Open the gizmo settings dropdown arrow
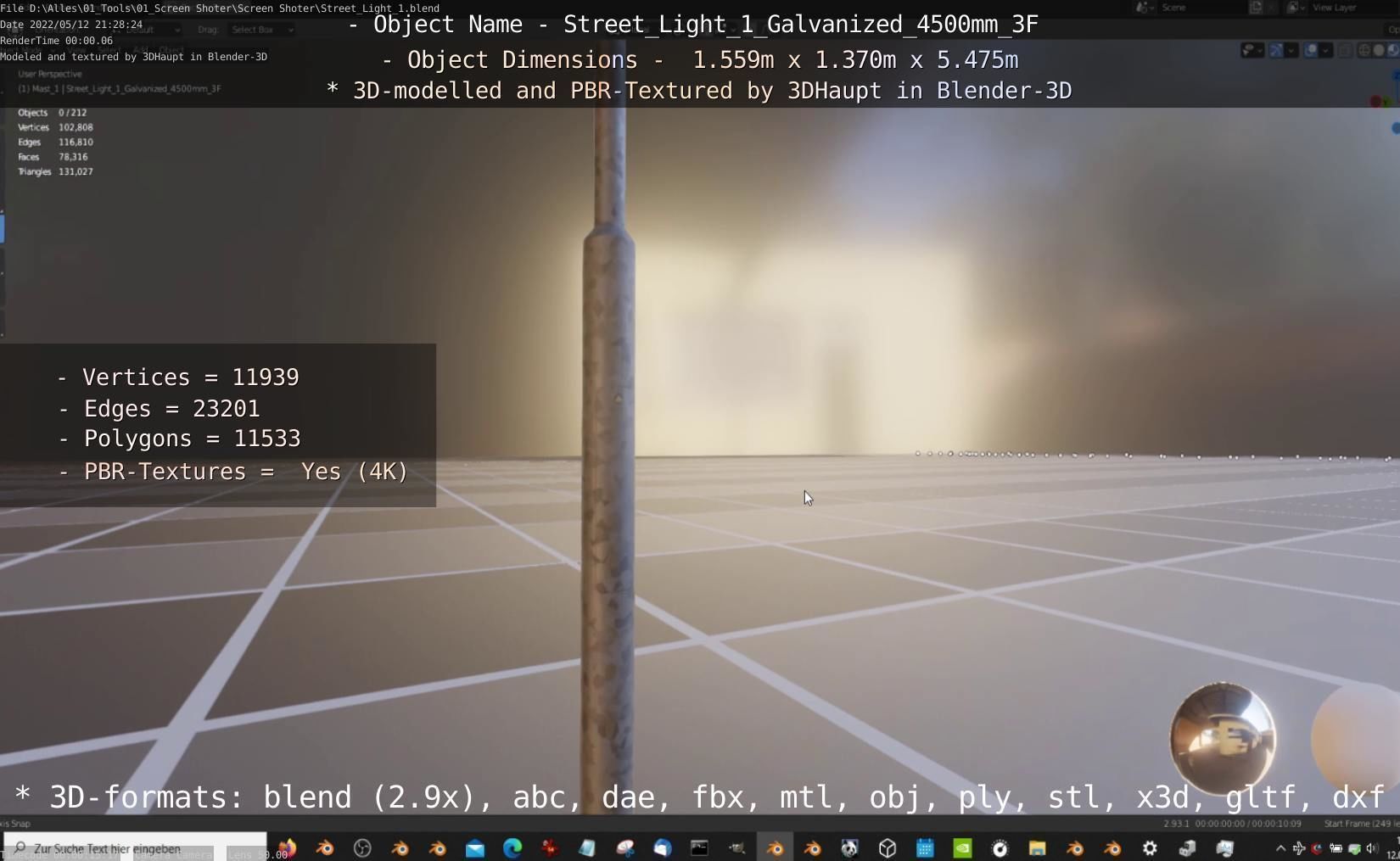The width and height of the screenshot is (1400, 861). [1291, 51]
